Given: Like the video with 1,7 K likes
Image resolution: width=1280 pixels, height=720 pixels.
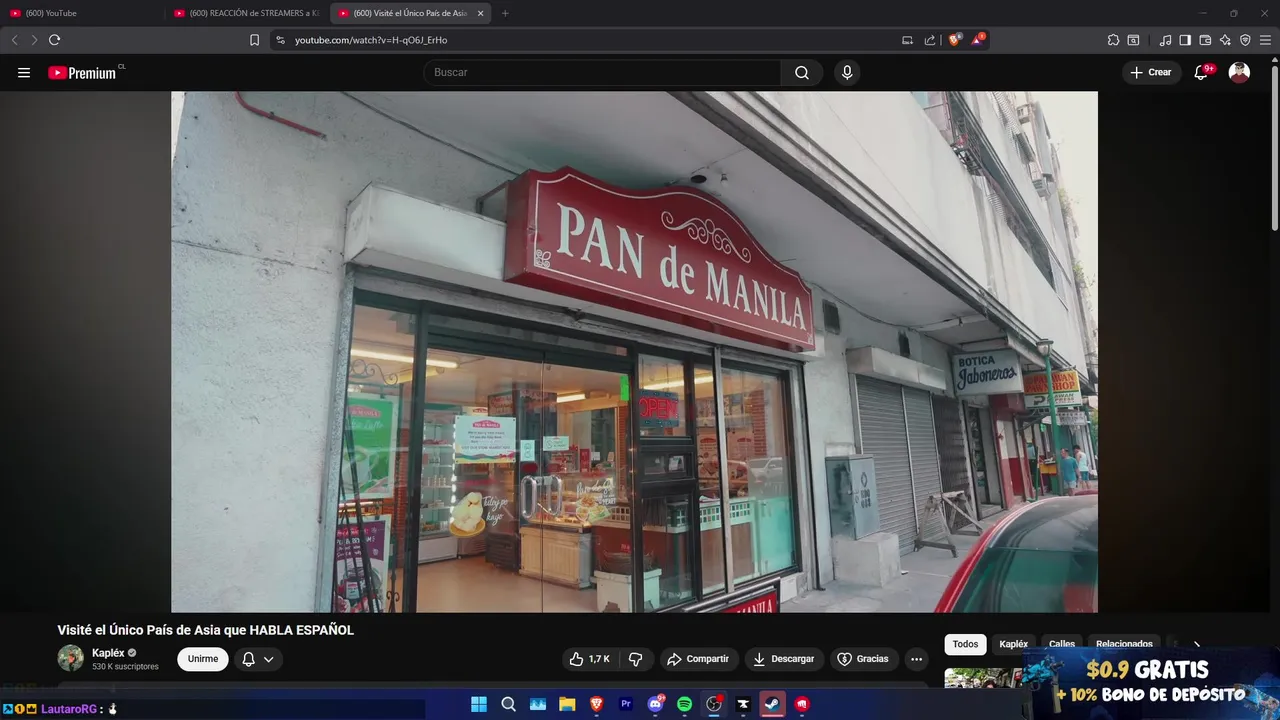Looking at the screenshot, I should pos(589,659).
